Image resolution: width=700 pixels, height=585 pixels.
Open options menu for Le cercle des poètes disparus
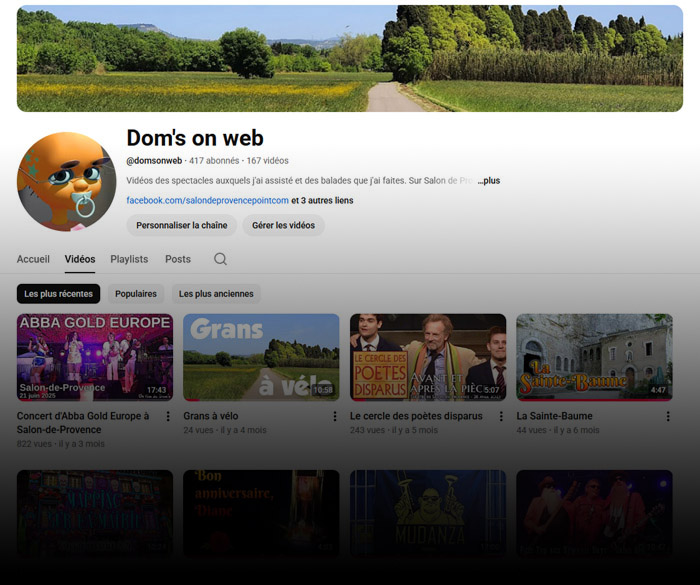click(x=501, y=416)
